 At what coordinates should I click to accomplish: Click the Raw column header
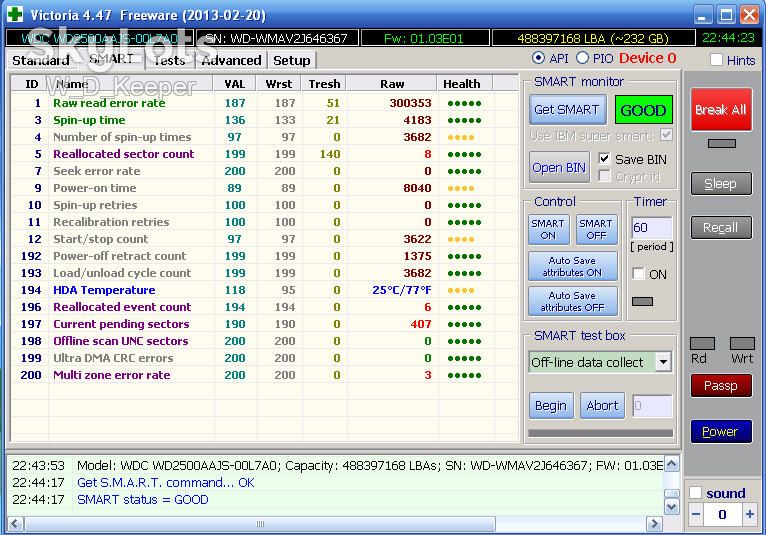tap(392, 84)
